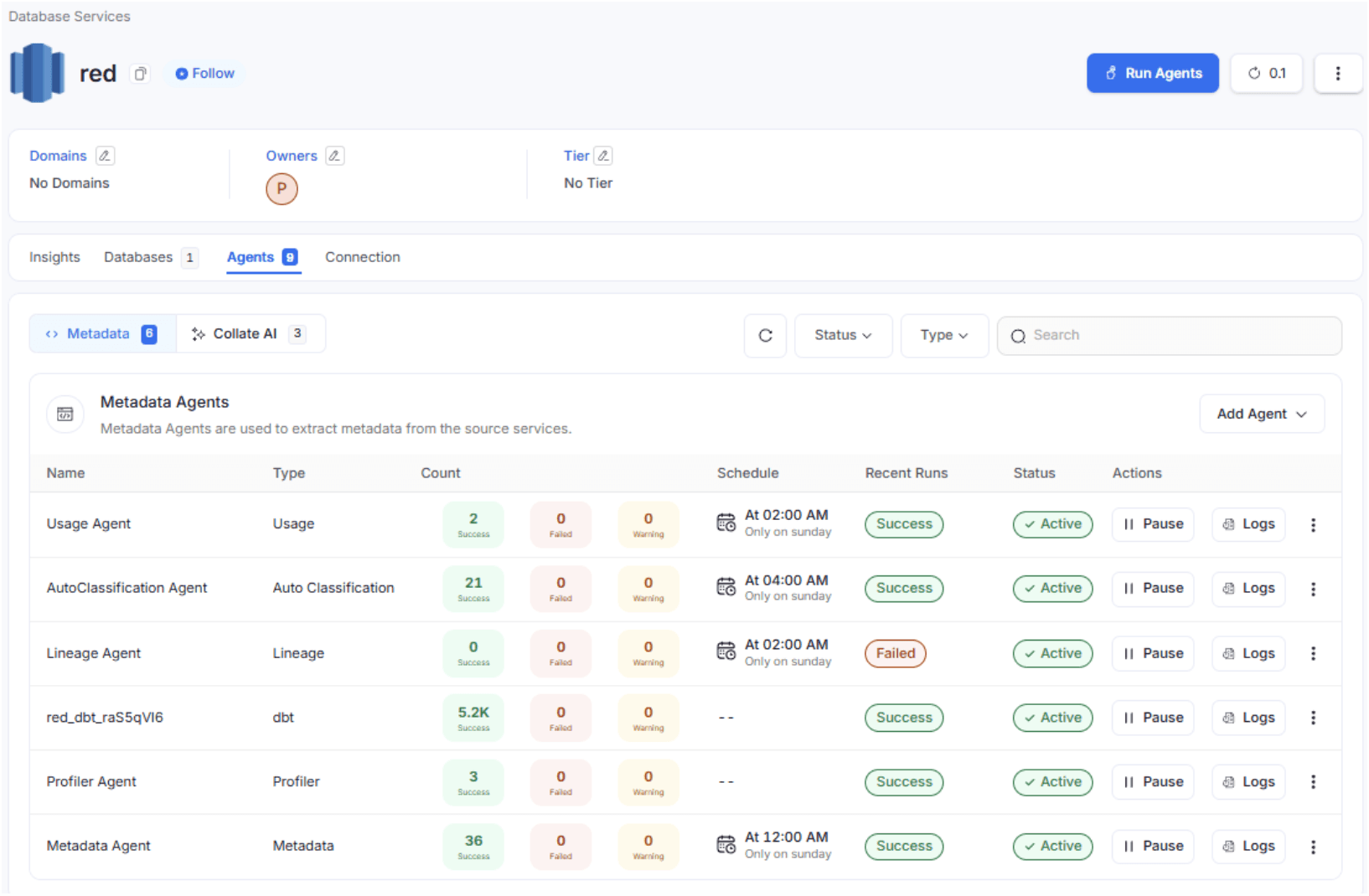This screenshot has height=896, width=1369.
Task: Edit Tier using the pencil icon
Action: click(x=603, y=156)
